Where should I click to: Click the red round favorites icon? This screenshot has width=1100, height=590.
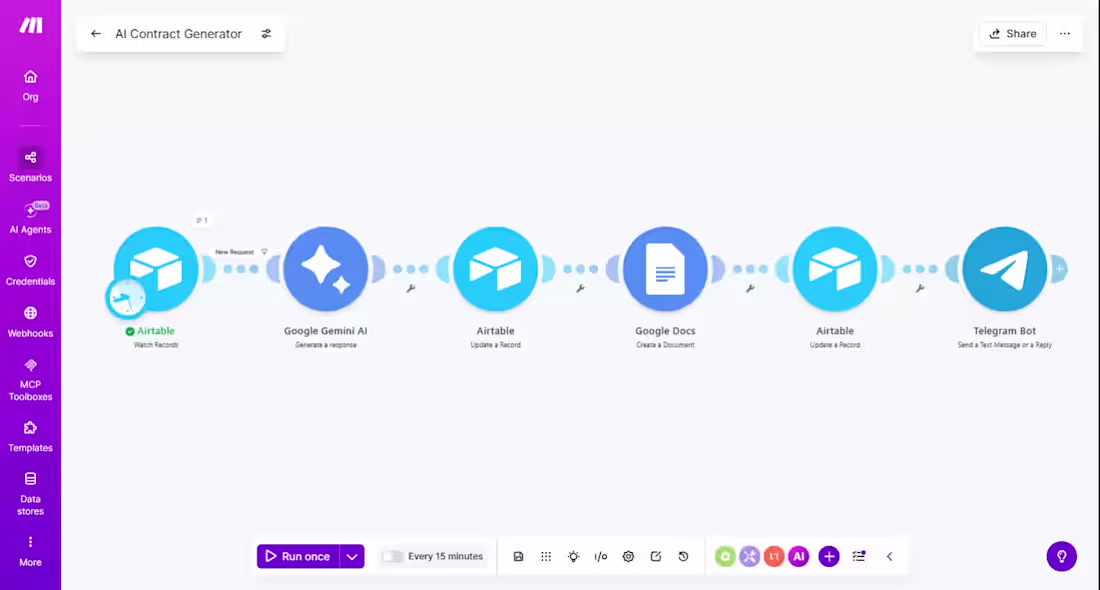774,556
